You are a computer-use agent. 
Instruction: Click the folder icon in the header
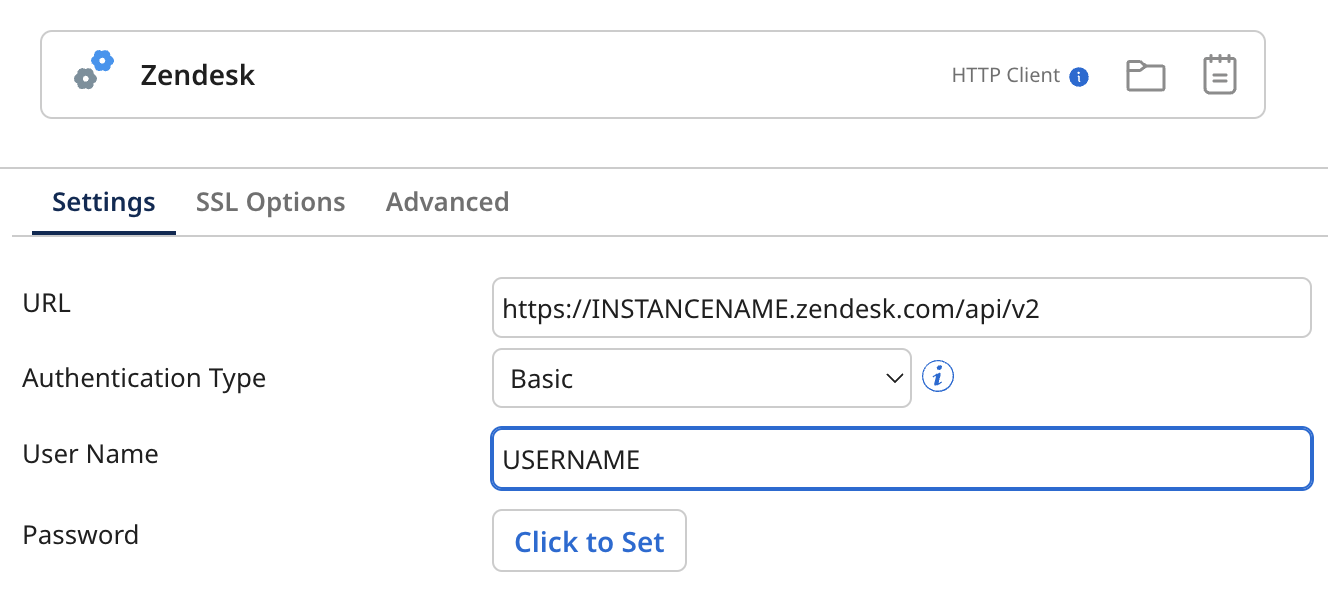tap(1145, 74)
